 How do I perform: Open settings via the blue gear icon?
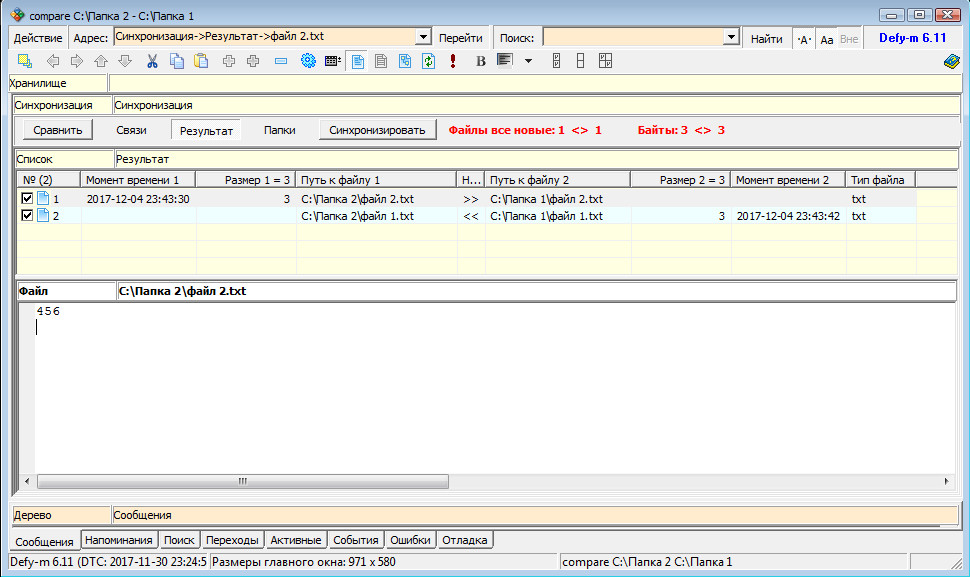(x=308, y=61)
